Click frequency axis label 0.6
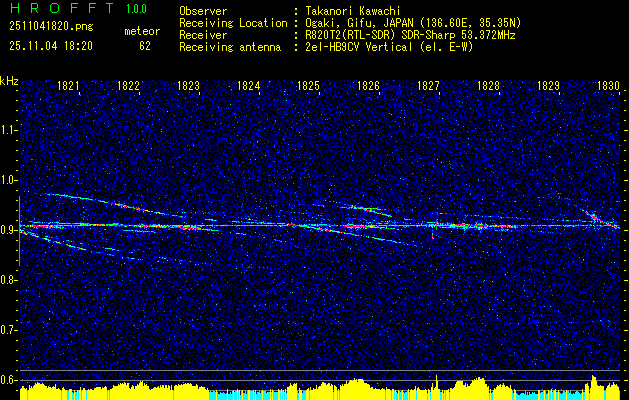629x400 pixels. point(8,380)
